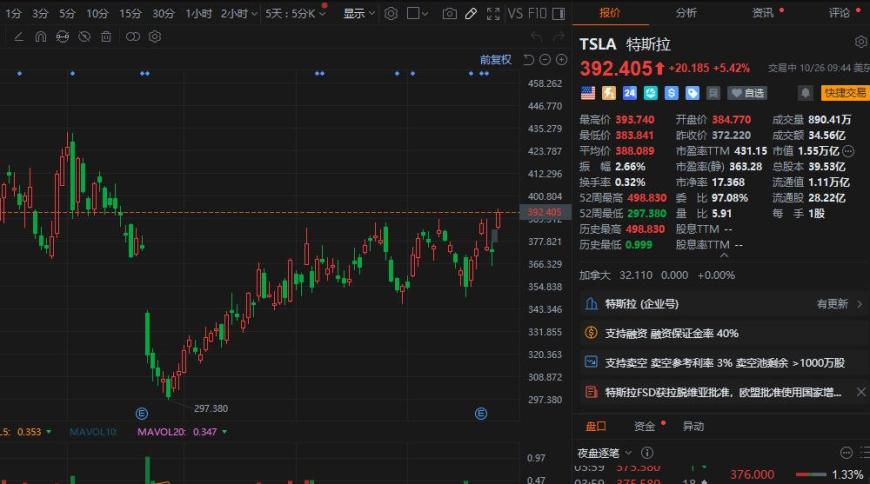The height and width of the screenshot is (484, 870).
Task: Open the 显示 display dropdown
Action: click(x=359, y=13)
